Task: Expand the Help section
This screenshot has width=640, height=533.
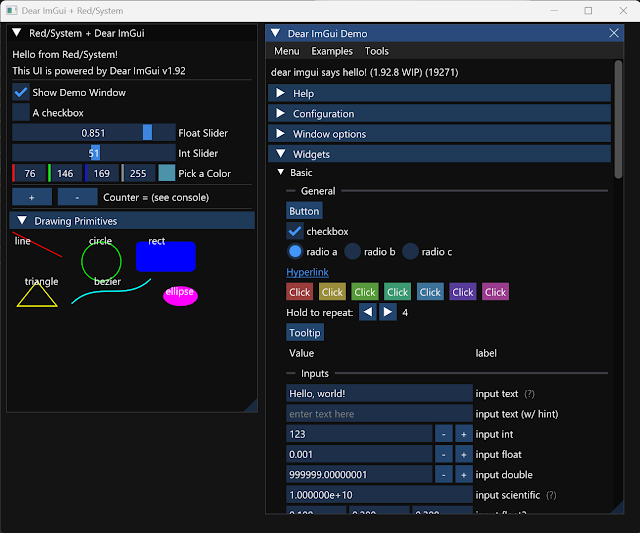Action: pos(440,93)
